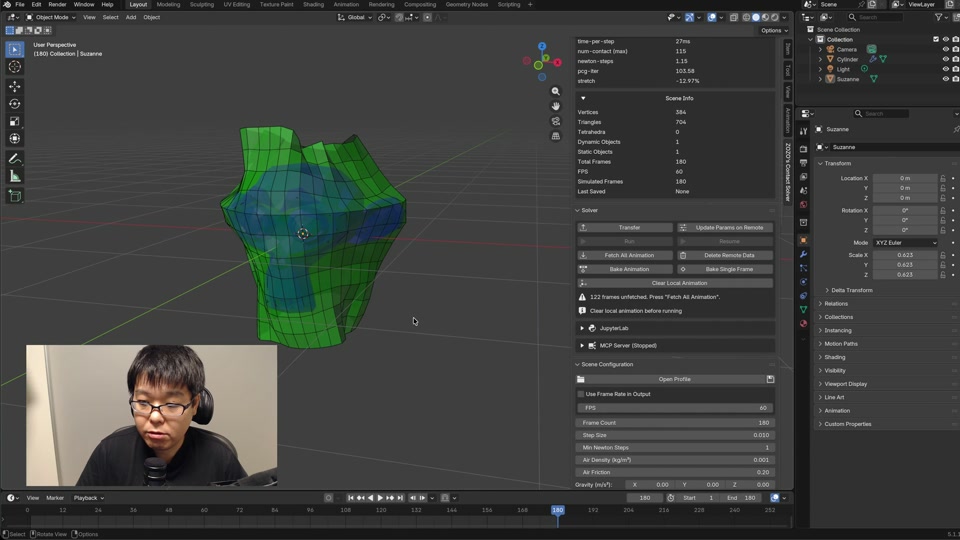Select the Move tool
960x540 pixels.
[15, 86]
